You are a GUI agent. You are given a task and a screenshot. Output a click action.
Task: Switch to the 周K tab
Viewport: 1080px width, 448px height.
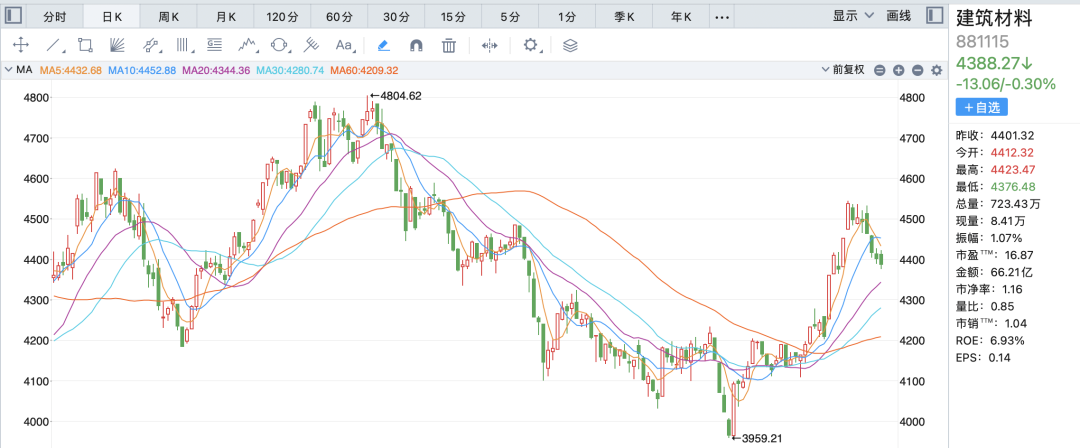pyautogui.click(x=169, y=16)
